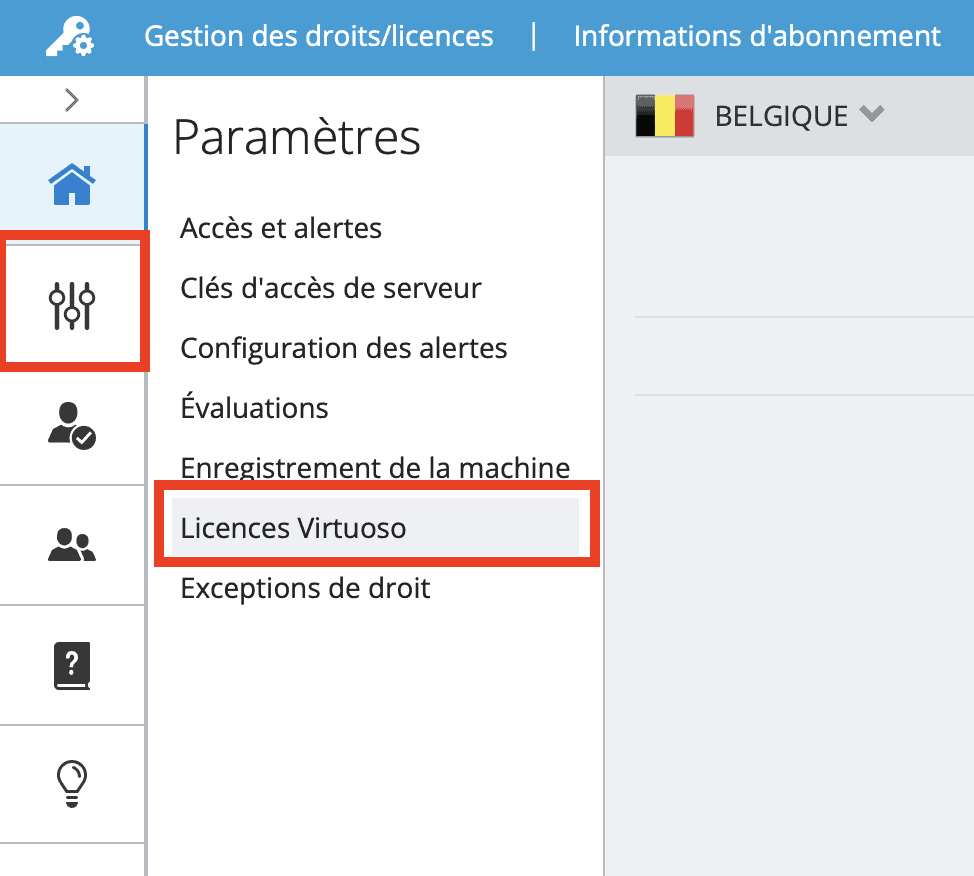Go to Configuration des alertes
Image resolution: width=974 pixels, height=876 pixels.
[x=344, y=348]
